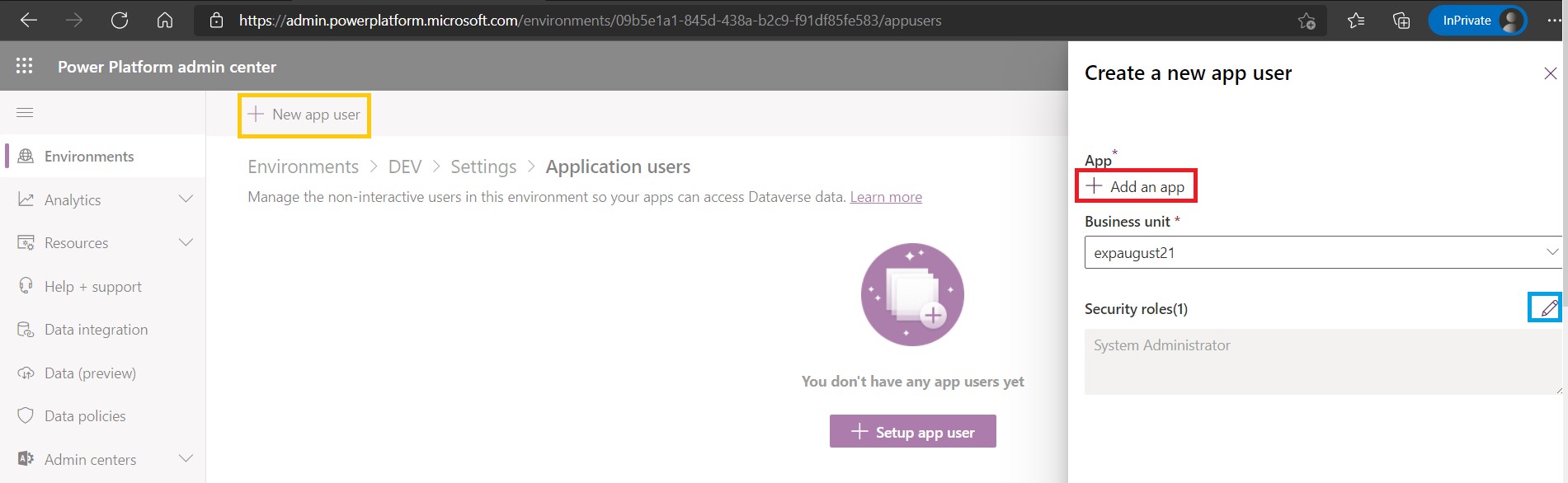Expand the Admin centers section
The image size is (1568, 483).
186,459
